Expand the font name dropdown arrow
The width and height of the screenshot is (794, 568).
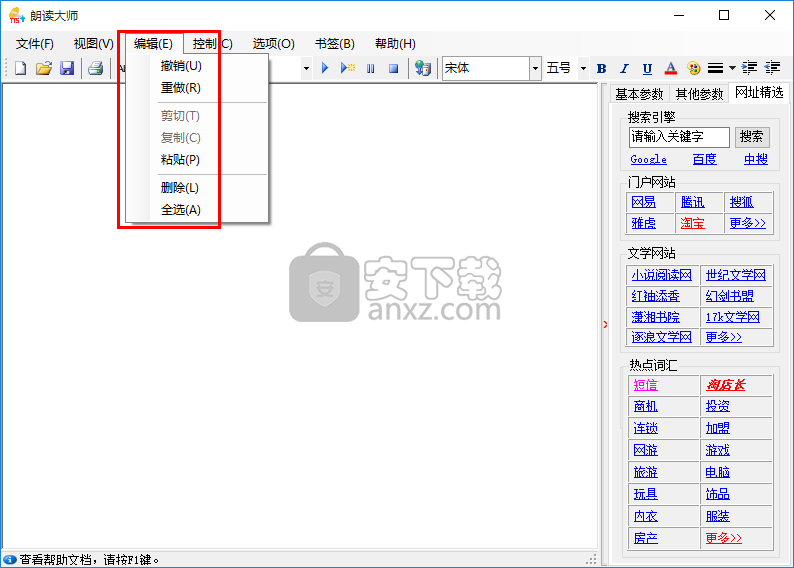coord(535,68)
